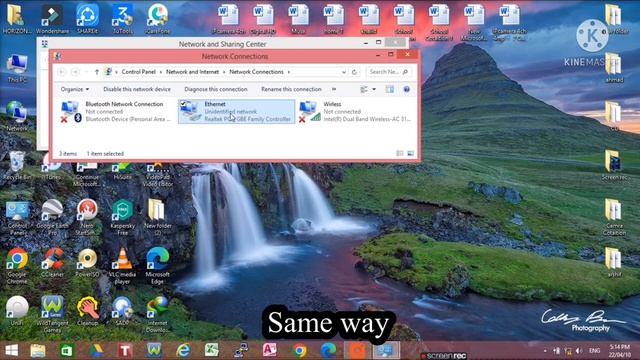Click Control Panel in the breadcrumb
Image resolution: width=640 pixels, height=360 pixels.
tap(139, 72)
